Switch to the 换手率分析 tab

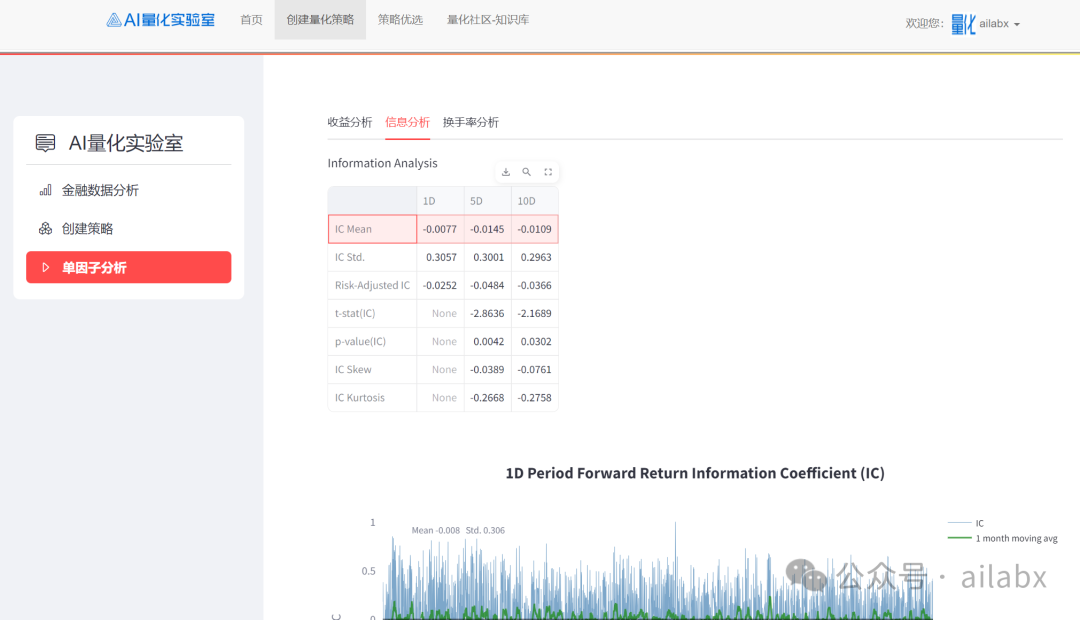tap(470, 123)
